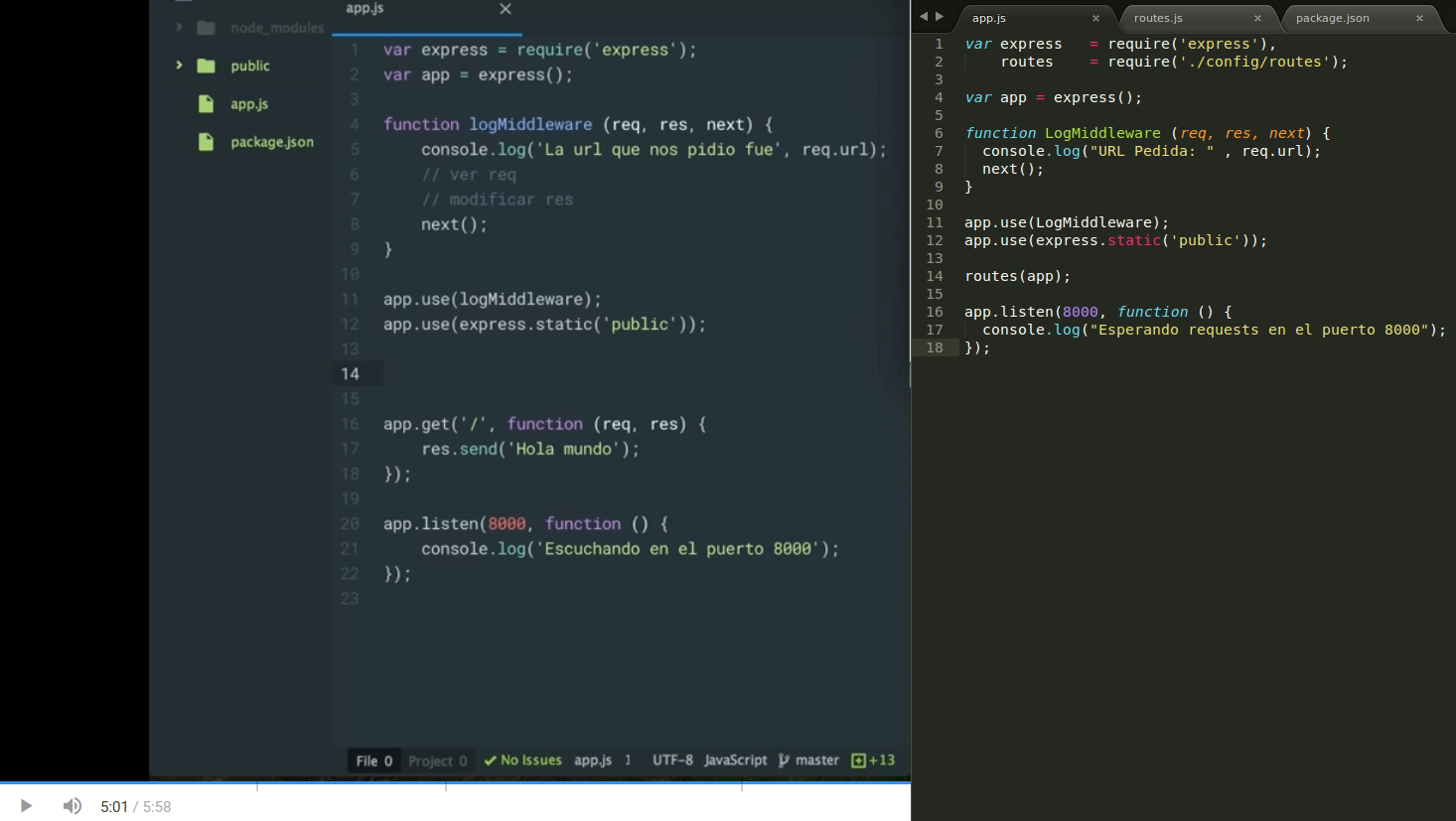The image size is (1456, 821).
Task: Click 'Escuchando en el puerto 8000' string
Action: coord(678,549)
